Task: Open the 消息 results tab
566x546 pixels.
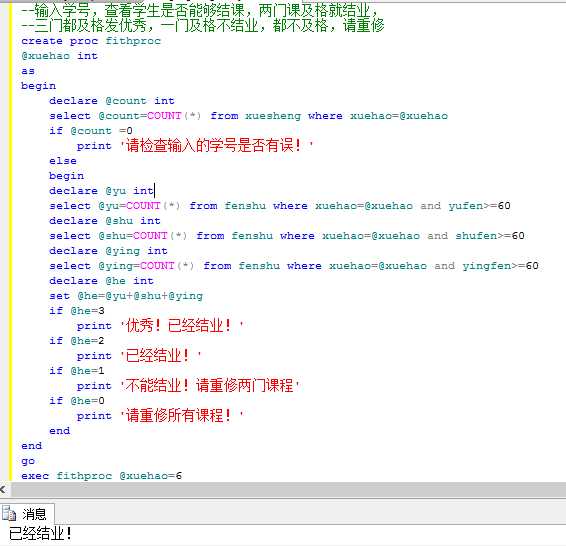Action: pos(27,514)
